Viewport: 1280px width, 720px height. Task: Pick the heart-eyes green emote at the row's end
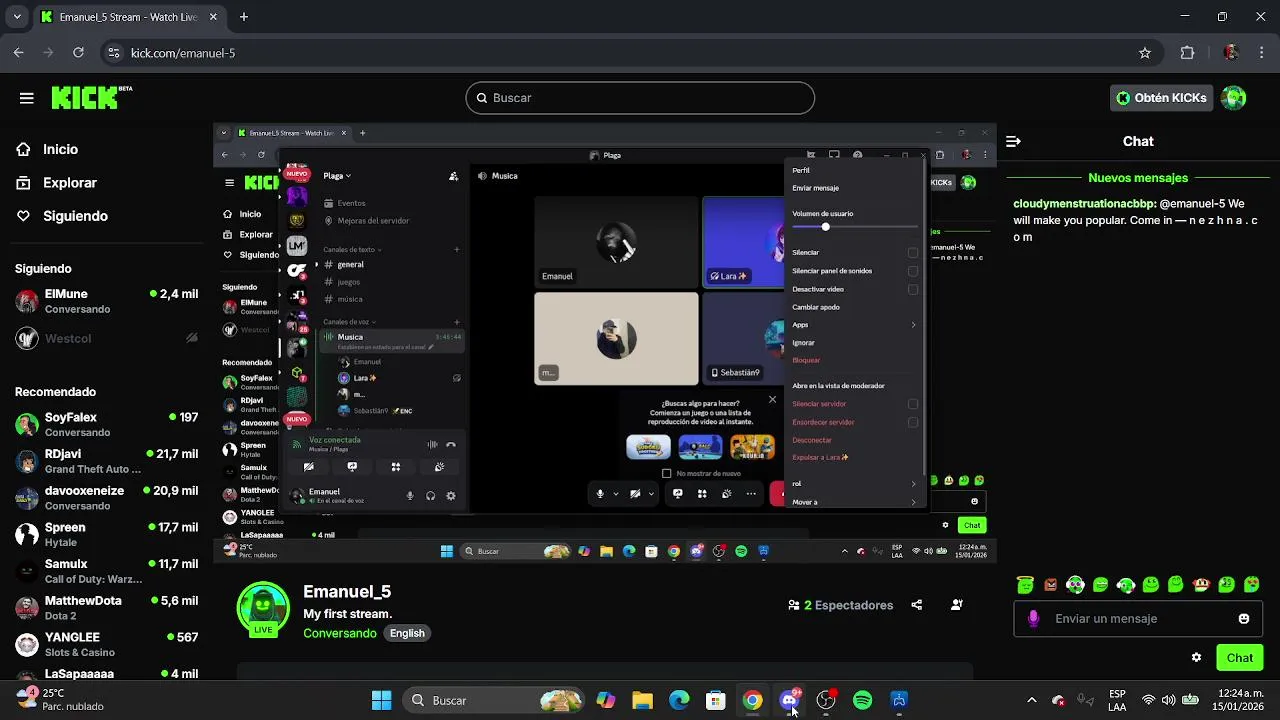click(1251, 585)
